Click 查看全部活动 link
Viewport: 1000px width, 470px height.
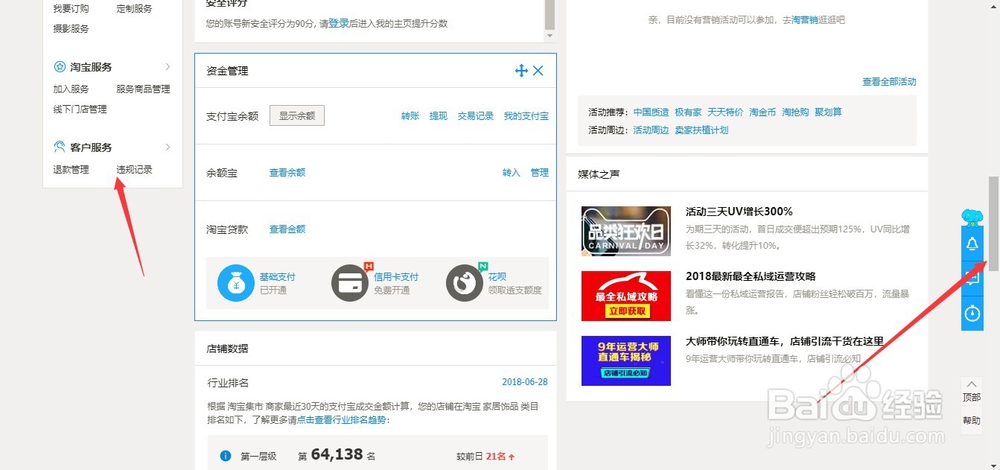[889, 82]
